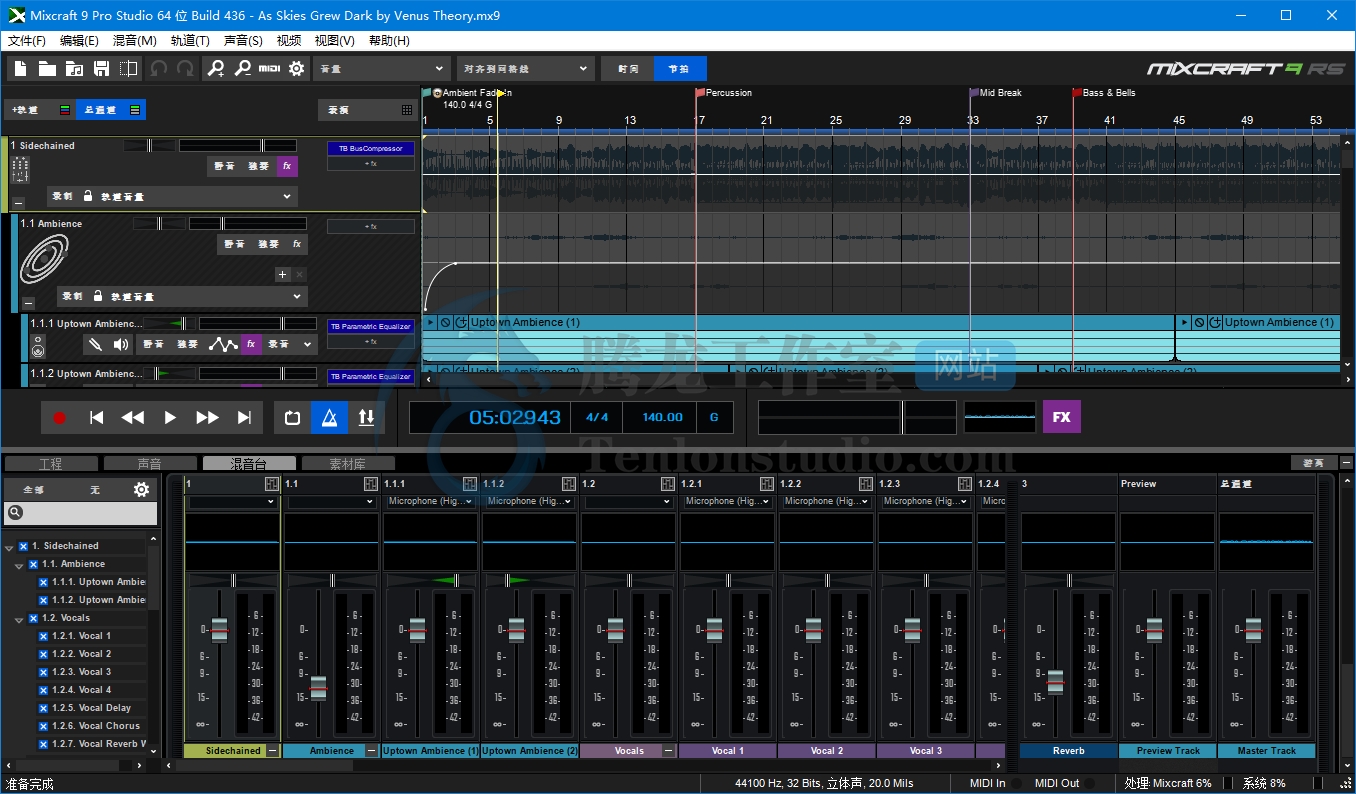Open the snap-to-grid dropdown in toolbar
The height and width of the screenshot is (794, 1356).
(526, 68)
